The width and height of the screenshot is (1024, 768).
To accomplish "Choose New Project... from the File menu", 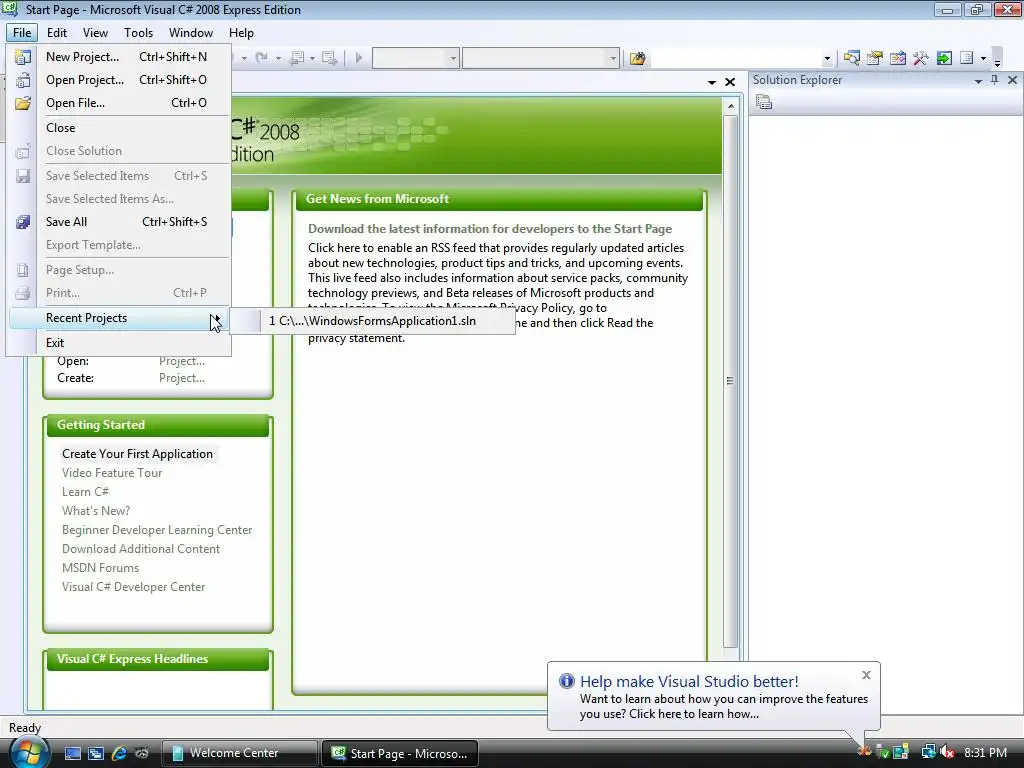I will coord(120,57).
